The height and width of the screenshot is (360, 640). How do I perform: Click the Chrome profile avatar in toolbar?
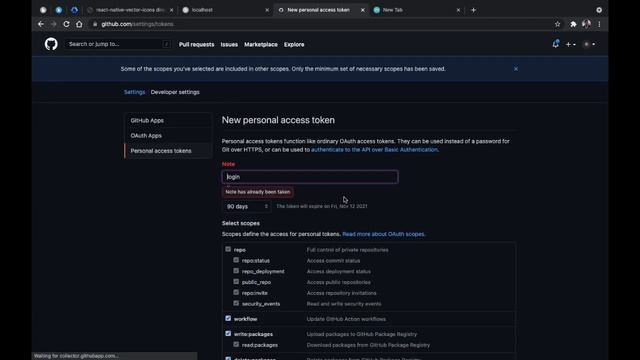click(587, 24)
